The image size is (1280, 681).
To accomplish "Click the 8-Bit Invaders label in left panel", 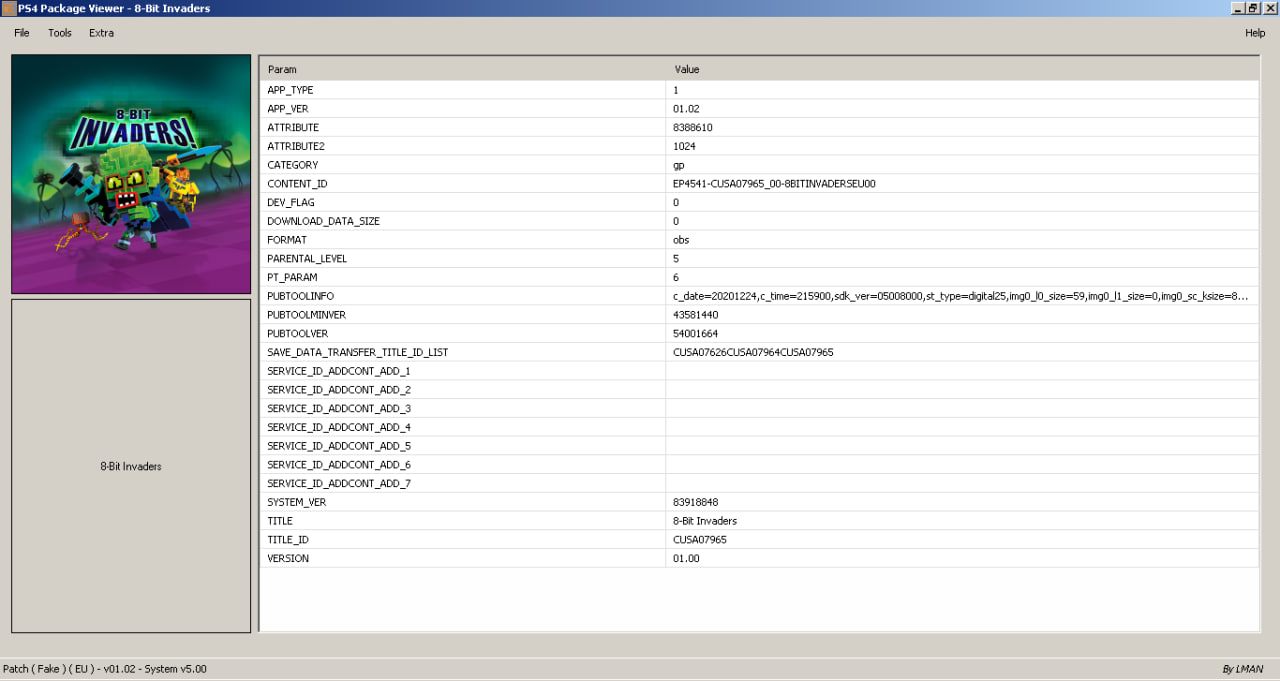I will tap(131, 467).
